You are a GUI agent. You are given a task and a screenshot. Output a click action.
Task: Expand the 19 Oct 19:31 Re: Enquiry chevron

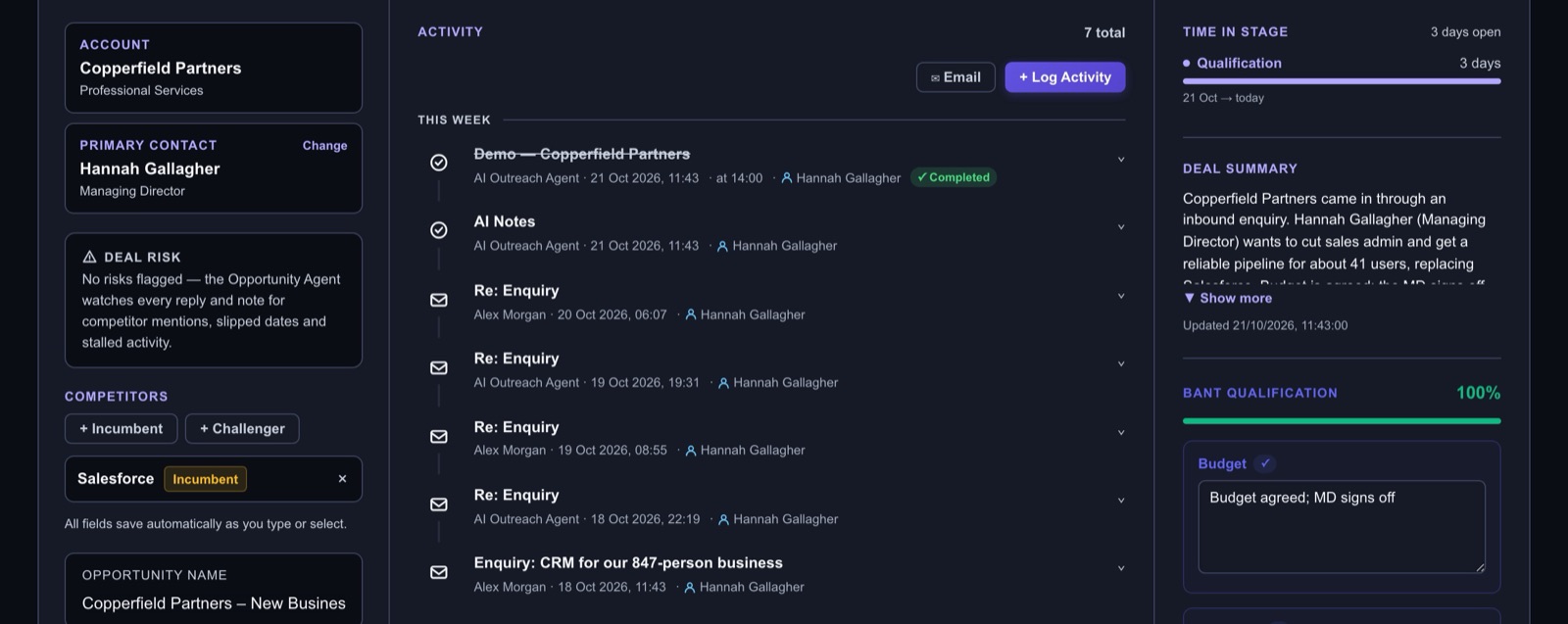[1121, 363]
